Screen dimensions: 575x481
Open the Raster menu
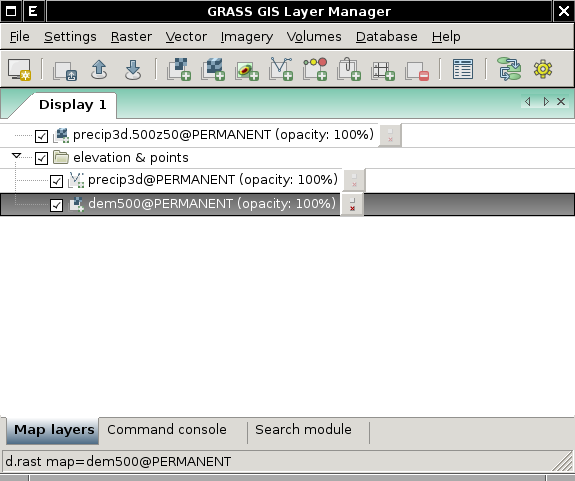pyautogui.click(x=131, y=37)
